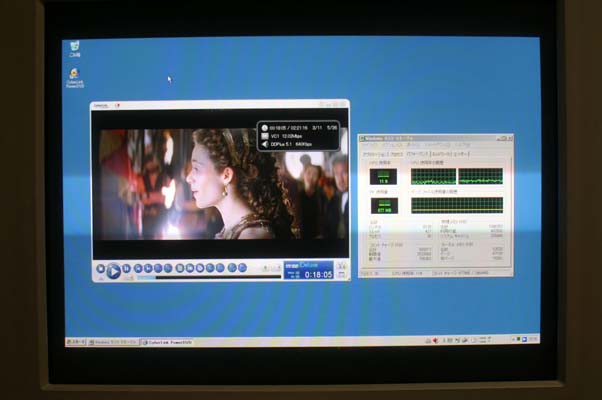Viewport: 602px width, 400px height.
Task: Jump to next chapter in PowerDVD
Action: (x=148, y=268)
